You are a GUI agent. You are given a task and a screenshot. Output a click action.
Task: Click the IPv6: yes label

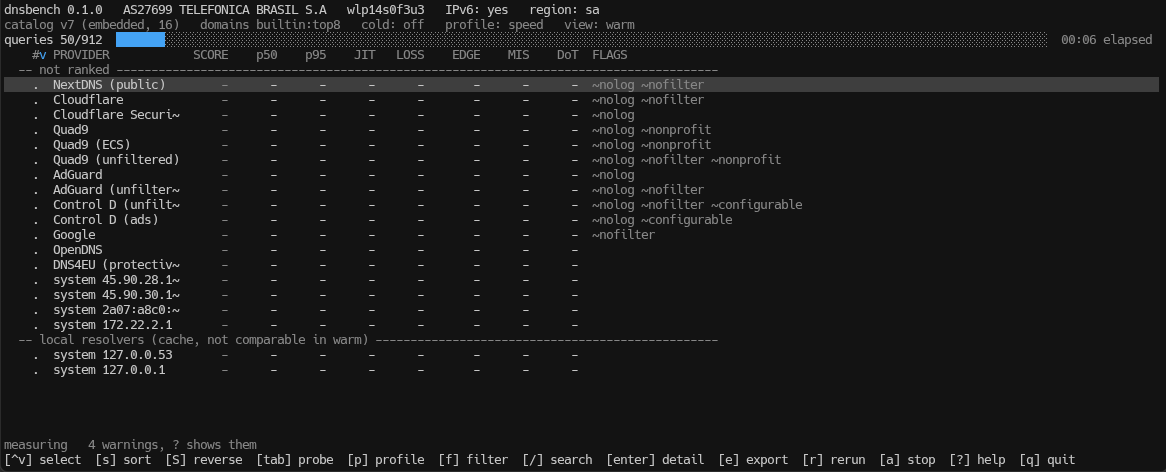point(477,10)
